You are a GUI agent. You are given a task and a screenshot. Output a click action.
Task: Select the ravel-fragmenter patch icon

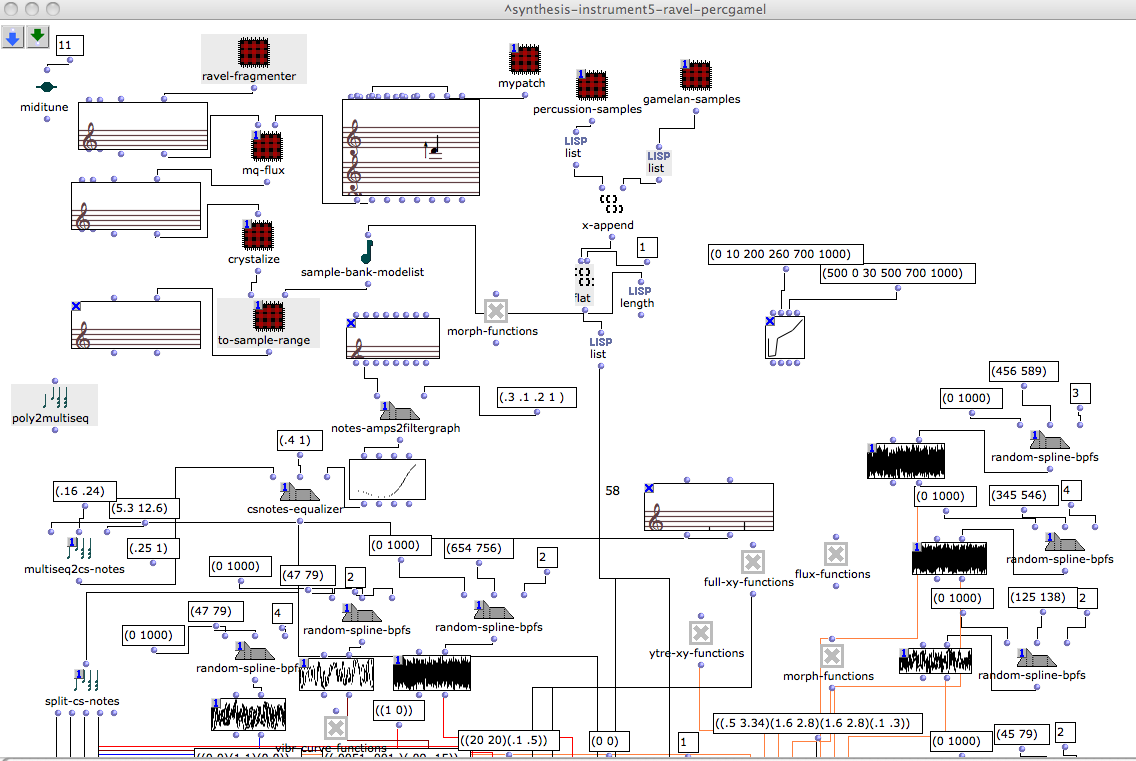(x=254, y=53)
